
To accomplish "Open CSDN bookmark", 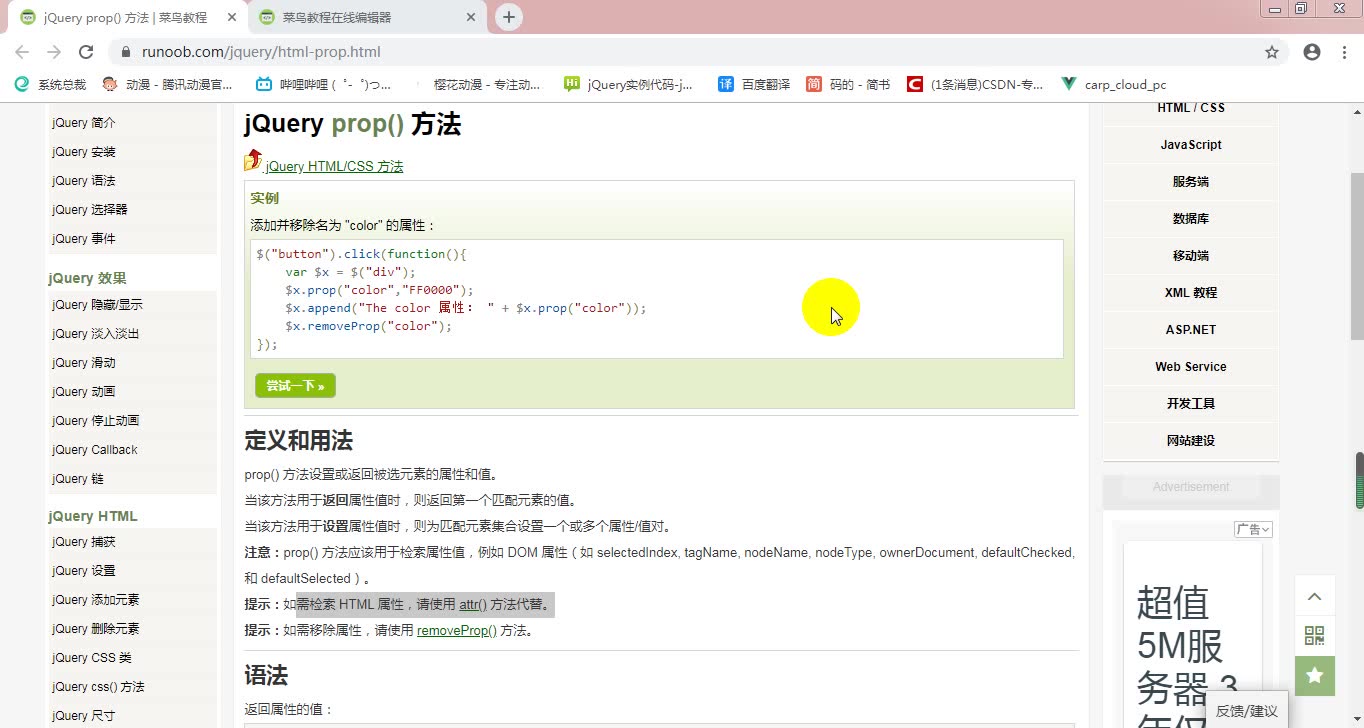I will click(x=975, y=85).
